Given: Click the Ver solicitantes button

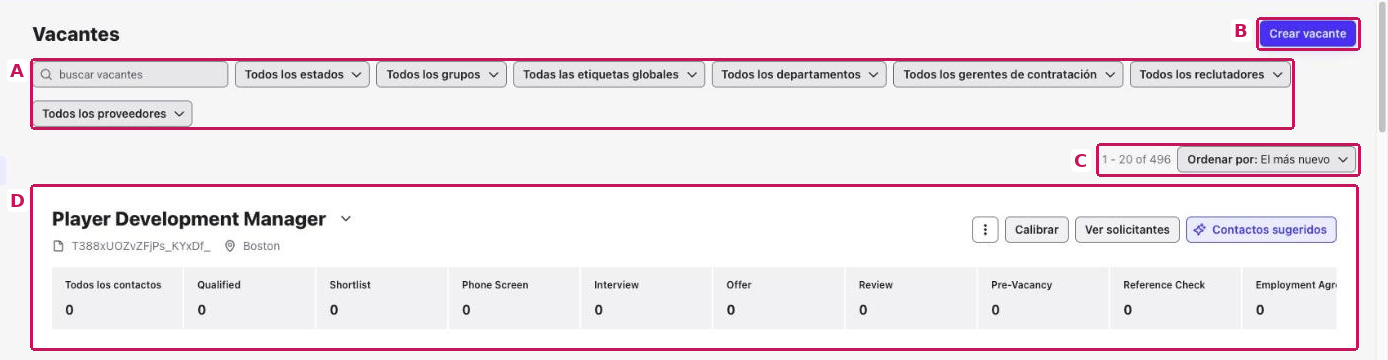Looking at the screenshot, I should click(x=1128, y=230).
